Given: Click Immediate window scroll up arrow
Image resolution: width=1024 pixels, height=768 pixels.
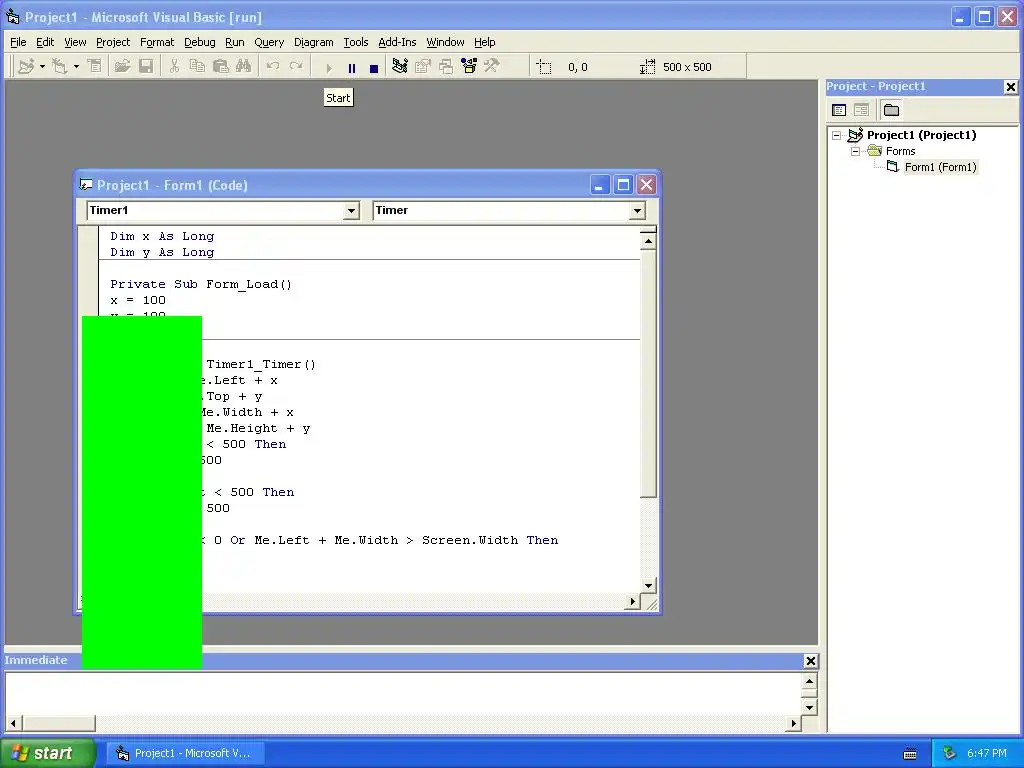Looking at the screenshot, I should pos(809,682).
